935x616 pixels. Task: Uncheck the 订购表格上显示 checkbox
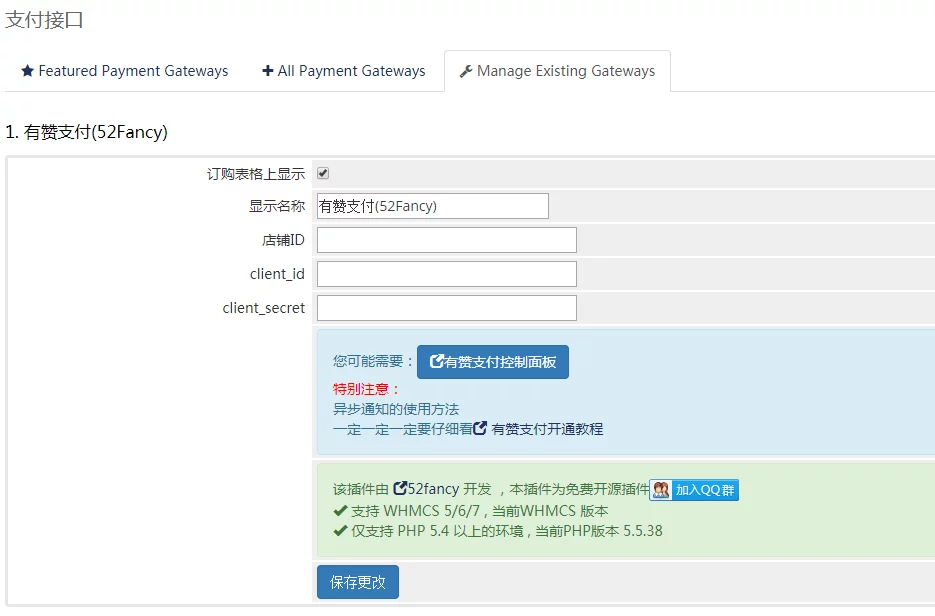(322, 172)
